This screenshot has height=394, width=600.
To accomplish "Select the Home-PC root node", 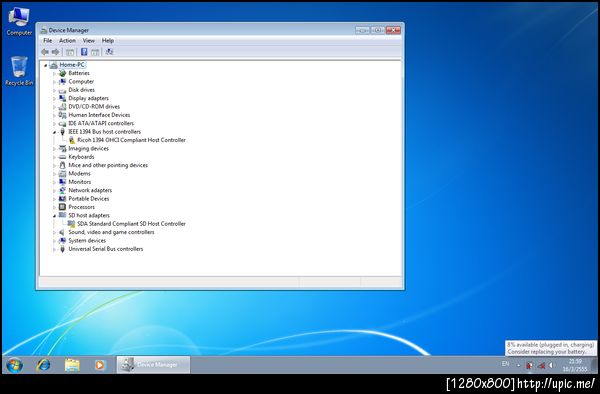I will 72,65.
